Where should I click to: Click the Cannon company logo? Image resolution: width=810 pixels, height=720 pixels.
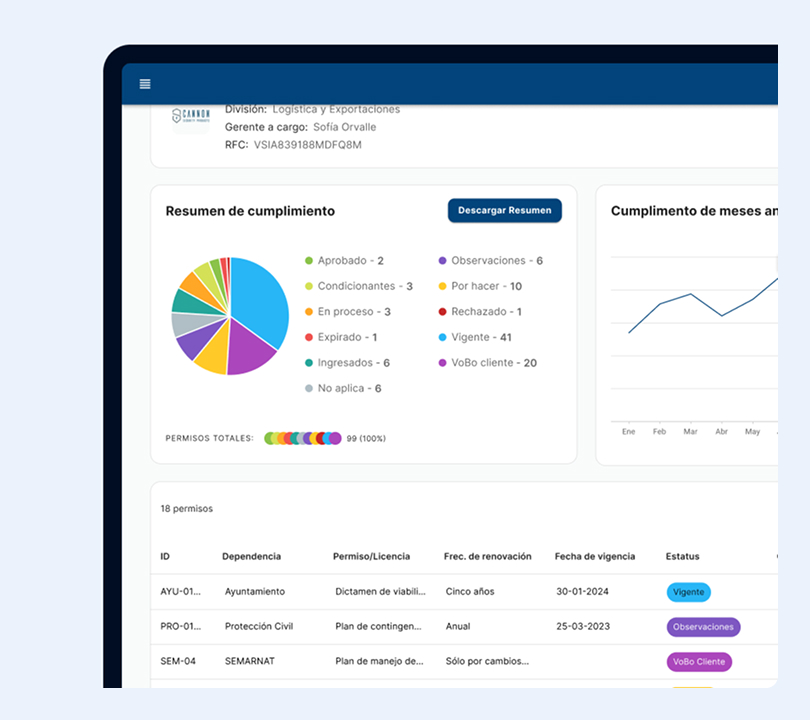pos(191,116)
